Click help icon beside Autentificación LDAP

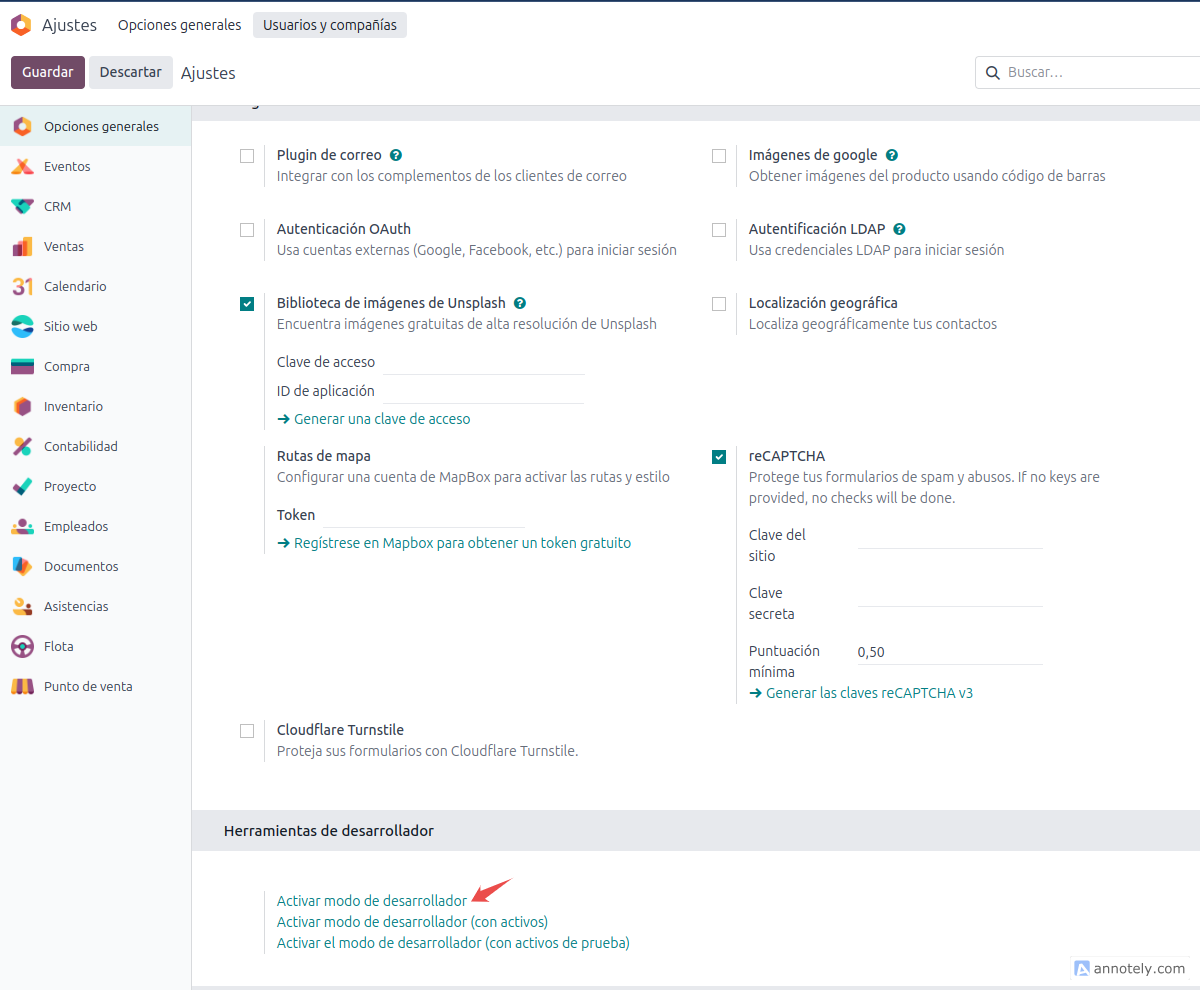click(899, 229)
